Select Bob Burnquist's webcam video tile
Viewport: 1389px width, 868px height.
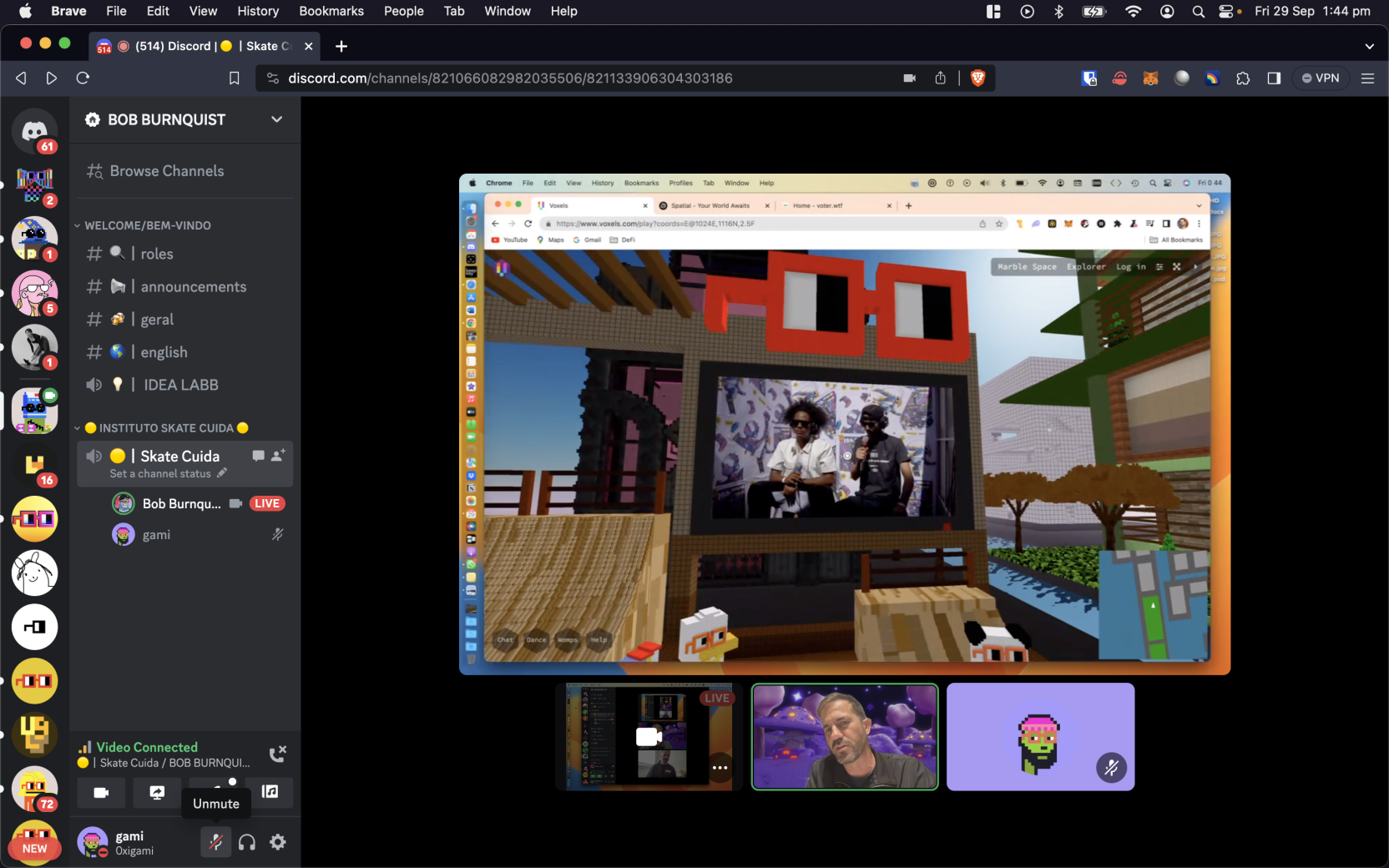[x=845, y=737]
